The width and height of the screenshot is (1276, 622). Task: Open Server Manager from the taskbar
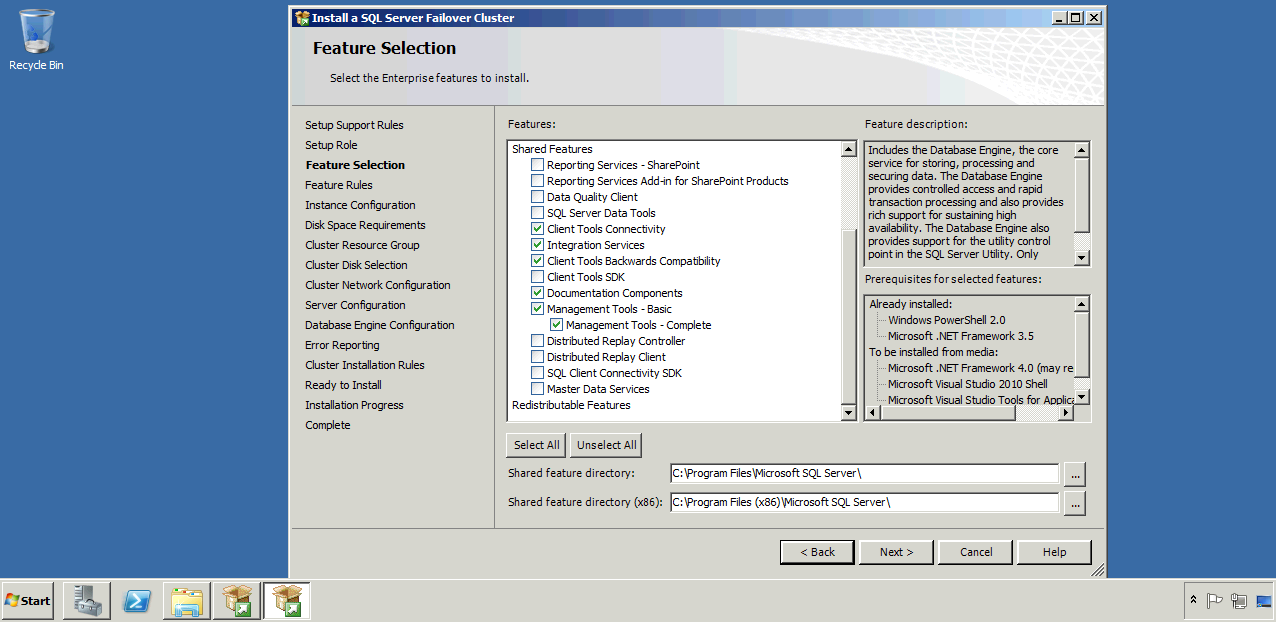(x=87, y=601)
